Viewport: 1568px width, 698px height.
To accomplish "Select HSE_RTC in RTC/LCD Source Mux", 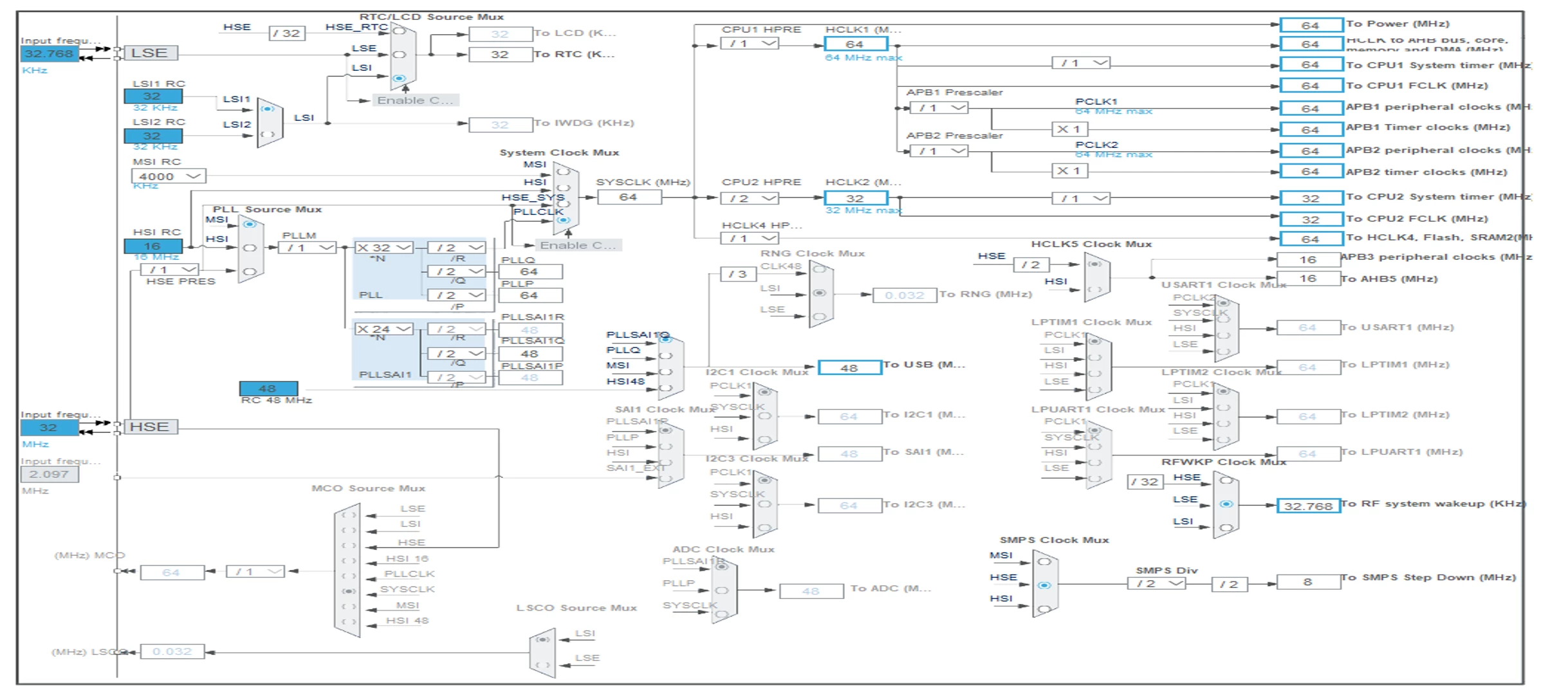I will [x=399, y=30].
